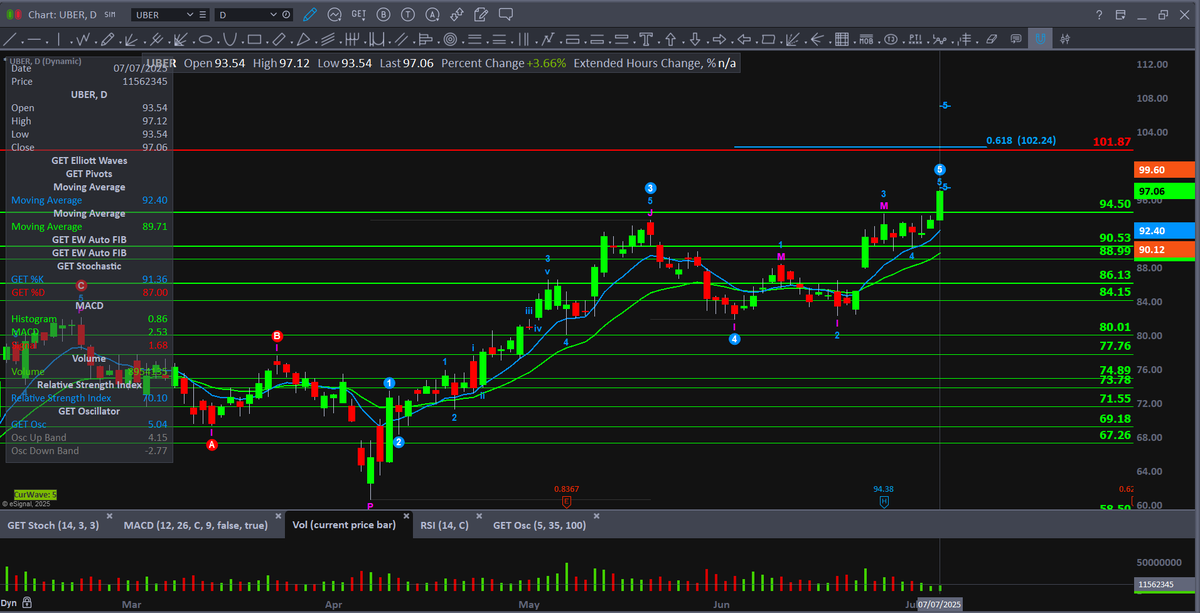Select the up arrow marker tool
Image resolution: width=1200 pixels, height=613 pixels.
(670, 39)
